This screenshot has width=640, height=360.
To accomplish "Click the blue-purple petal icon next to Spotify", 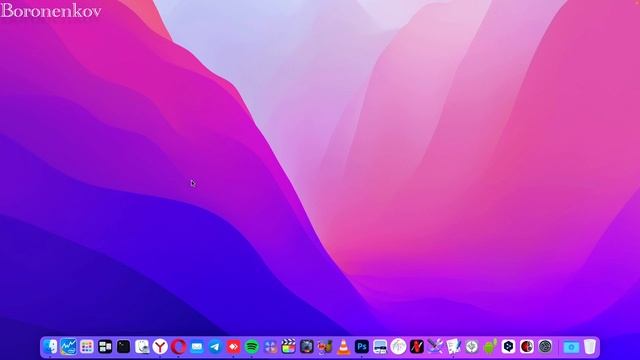I will click(x=270, y=347).
